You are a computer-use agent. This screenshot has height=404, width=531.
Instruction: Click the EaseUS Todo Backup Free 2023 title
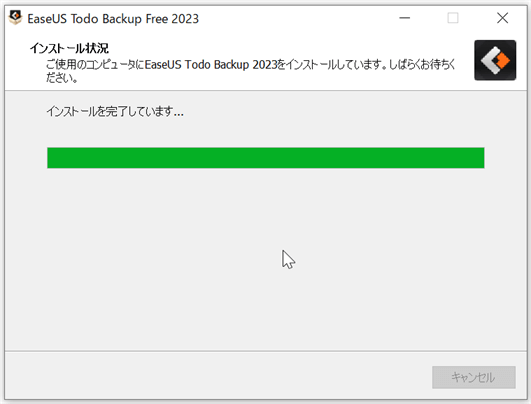click(x=113, y=19)
